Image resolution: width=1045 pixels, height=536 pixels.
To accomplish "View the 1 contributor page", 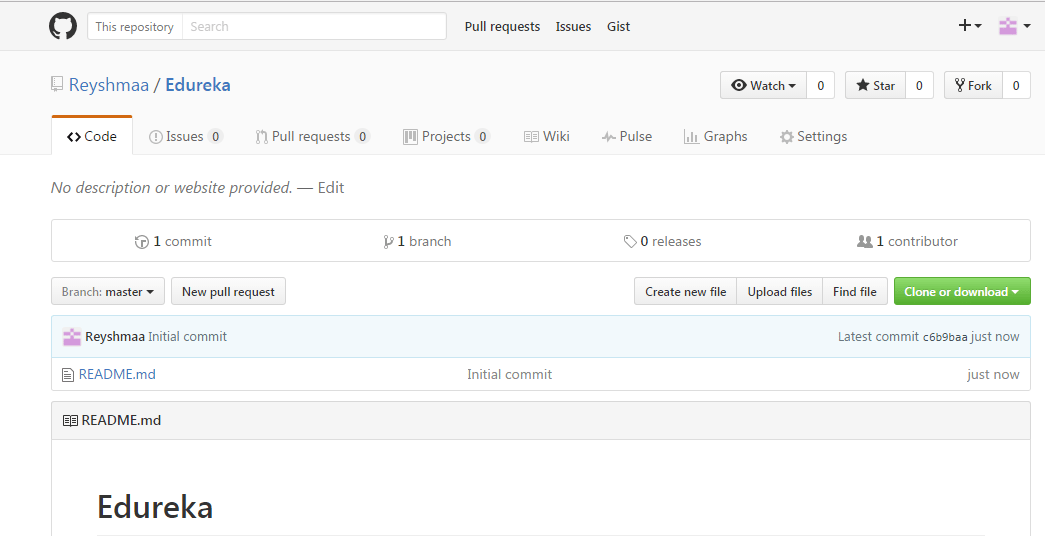I will [907, 241].
